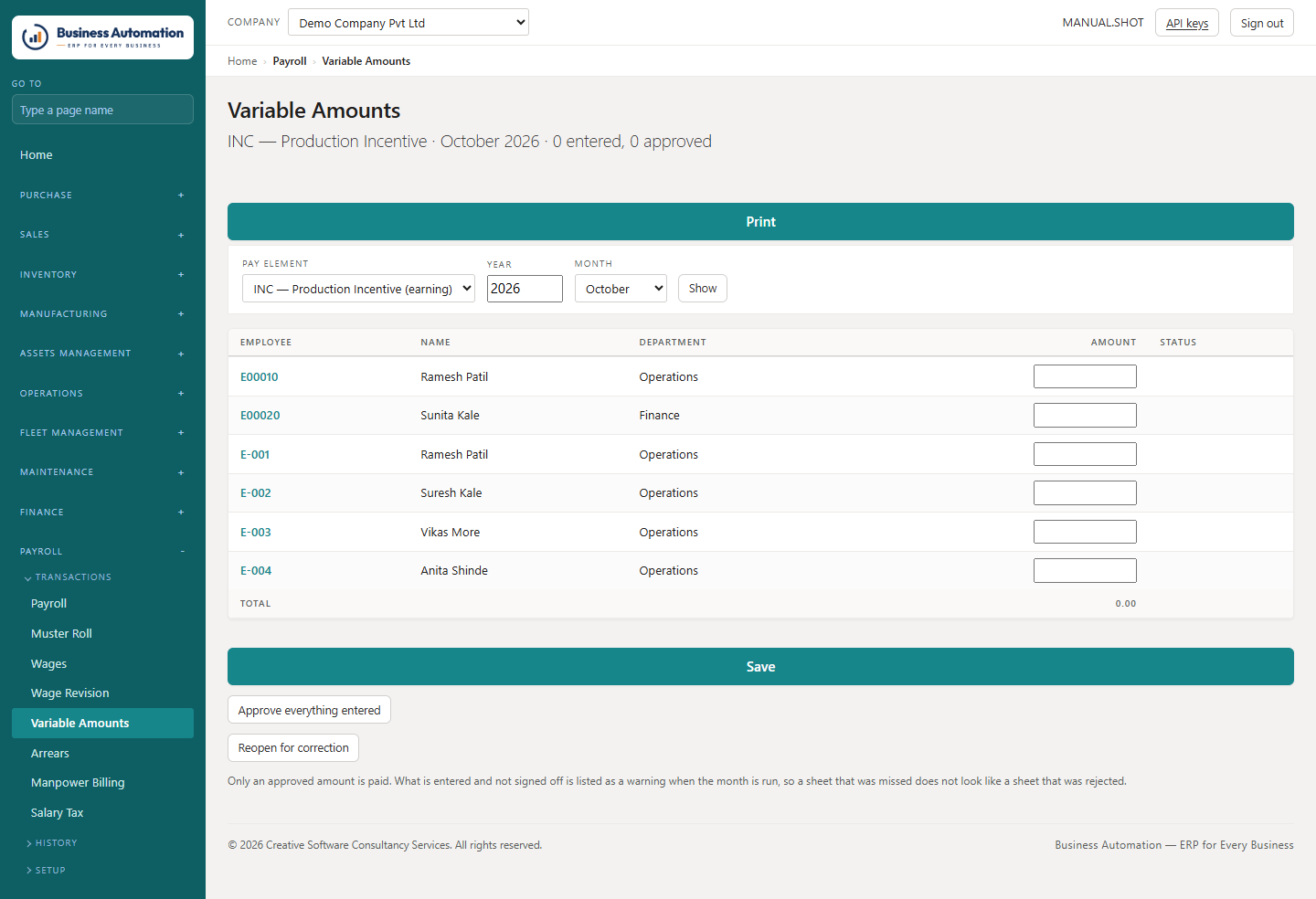Click the Go To page name field
The height and width of the screenshot is (899, 1316).
pyautogui.click(x=102, y=110)
